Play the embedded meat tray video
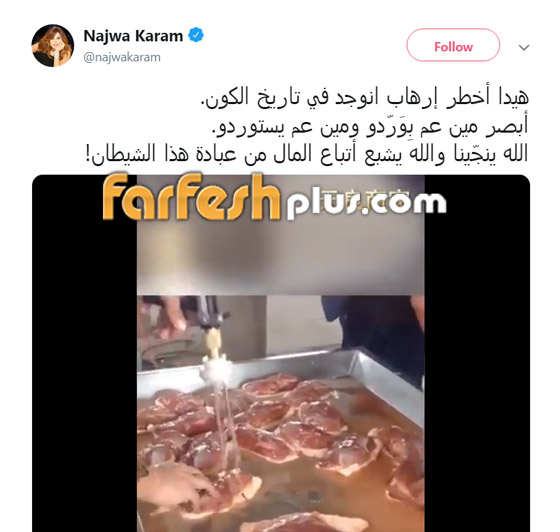Viewport: 560px width, 532px height. coord(281,353)
